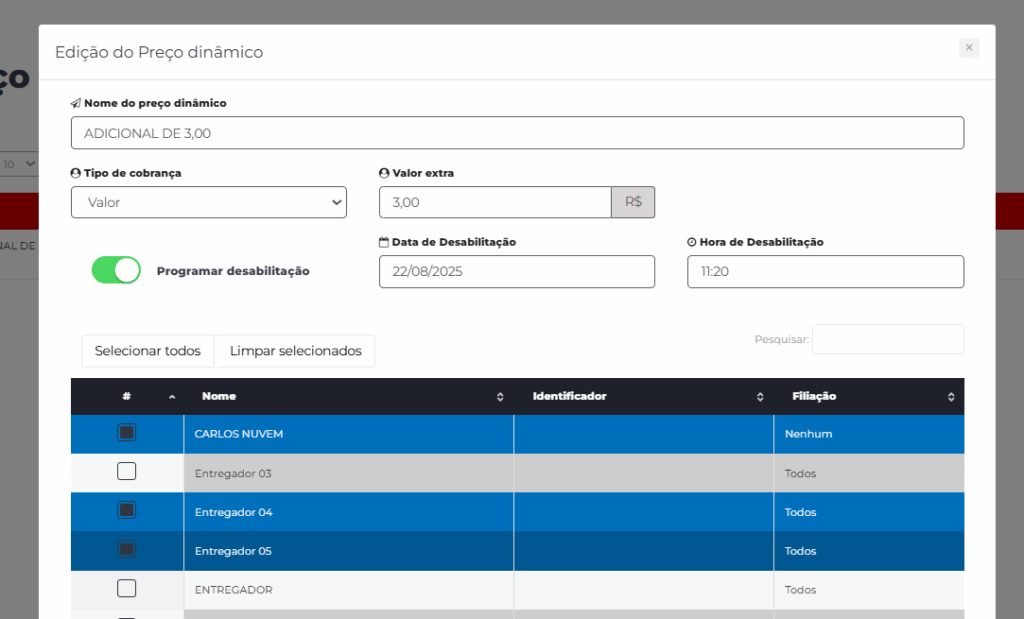Click the Valor extra input field
The image size is (1024, 619).
coord(494,202)
